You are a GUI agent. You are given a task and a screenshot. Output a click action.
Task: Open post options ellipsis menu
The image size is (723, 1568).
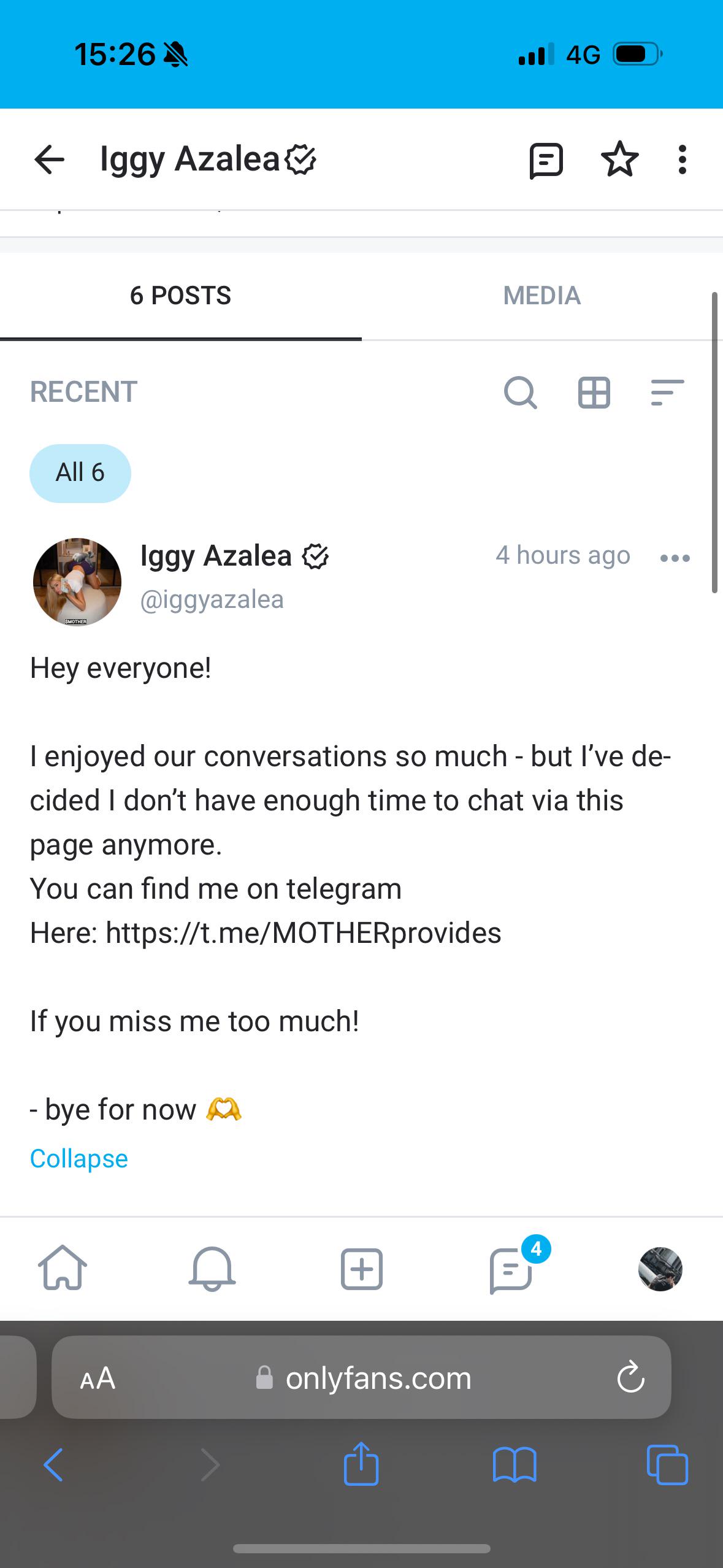click(x=675, y=558)
